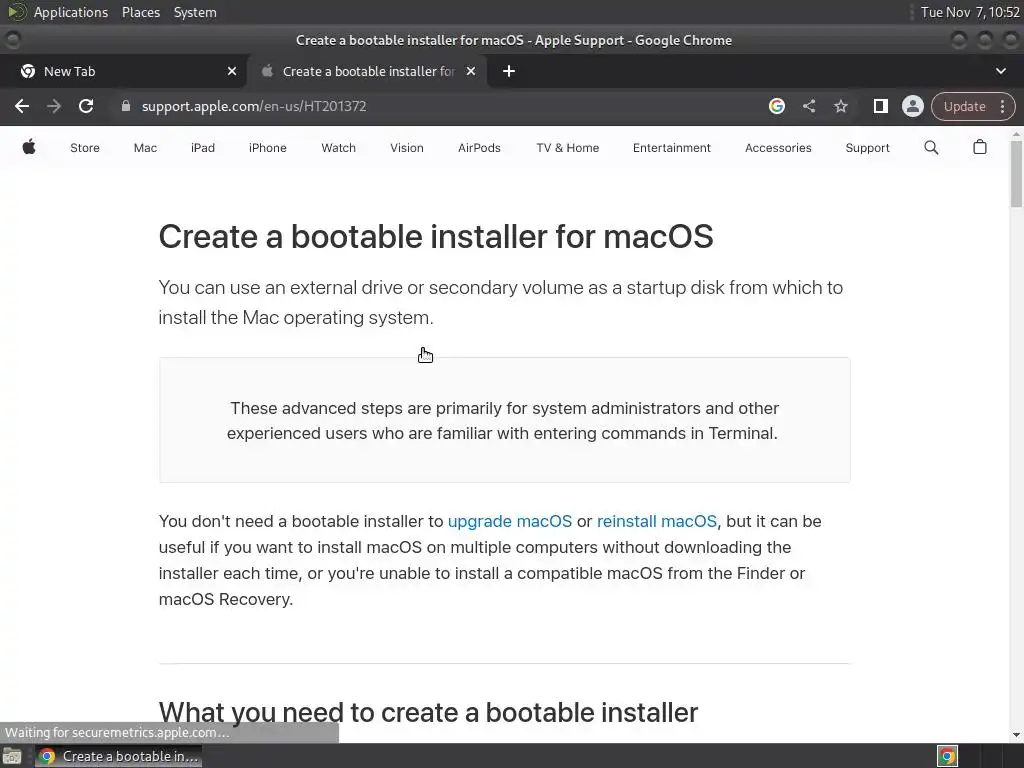The height and width of the screenshot is (768, 1024).
Task: Open Entertainment in Apple navigation
Action: coord(671,148)
